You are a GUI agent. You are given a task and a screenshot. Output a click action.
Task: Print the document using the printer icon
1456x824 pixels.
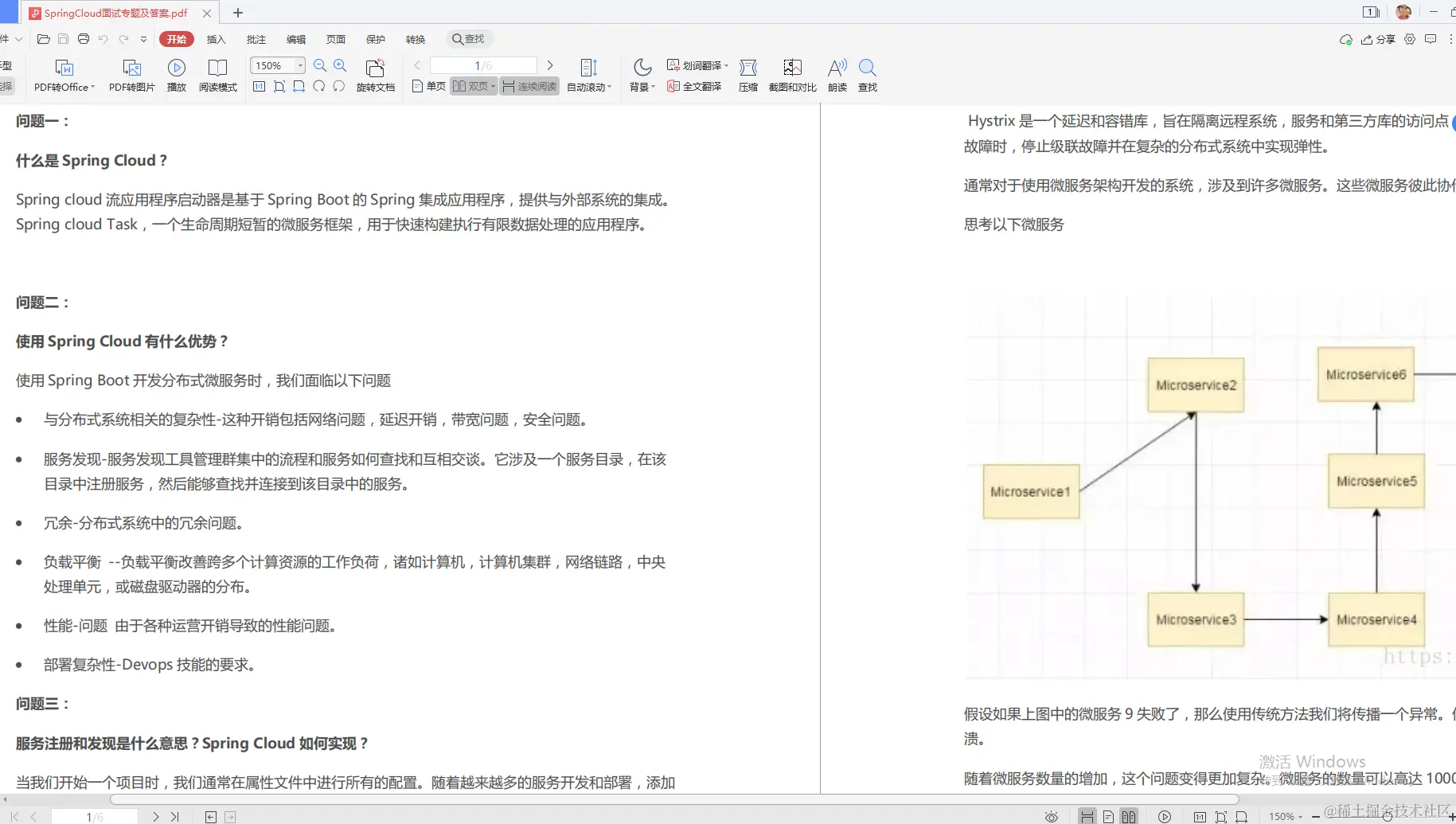click(x=84, y=39)
